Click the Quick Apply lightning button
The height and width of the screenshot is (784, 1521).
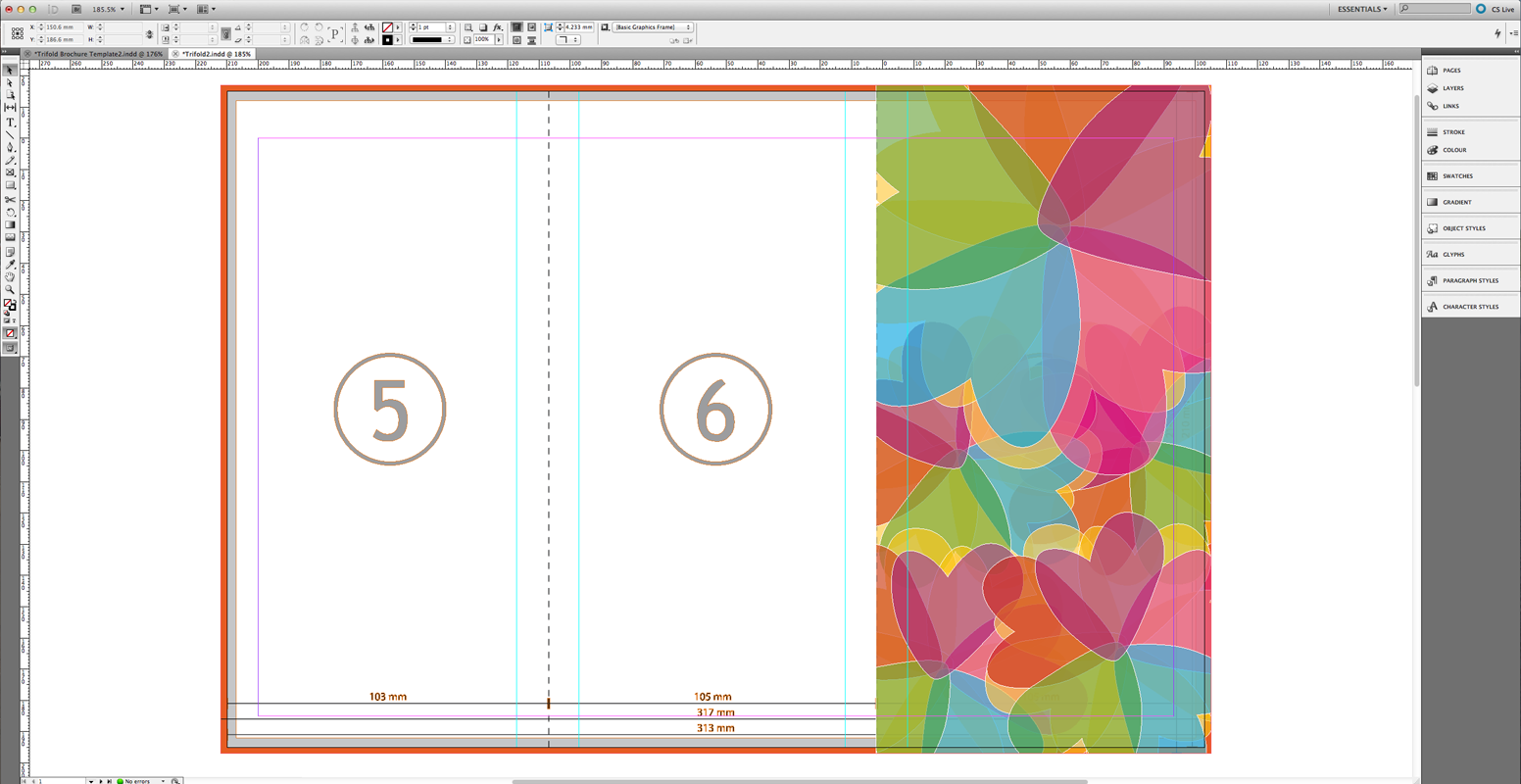click(x=1497, y=33)
